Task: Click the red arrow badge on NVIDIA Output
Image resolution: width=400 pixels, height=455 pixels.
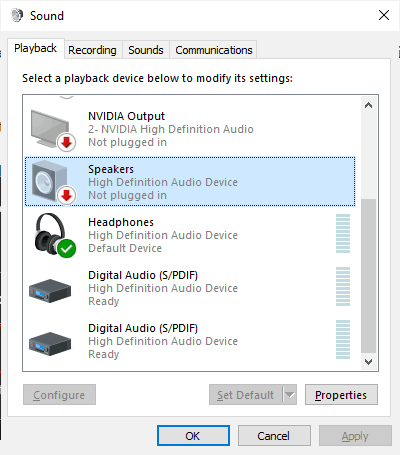Action: tap(66, 142)
